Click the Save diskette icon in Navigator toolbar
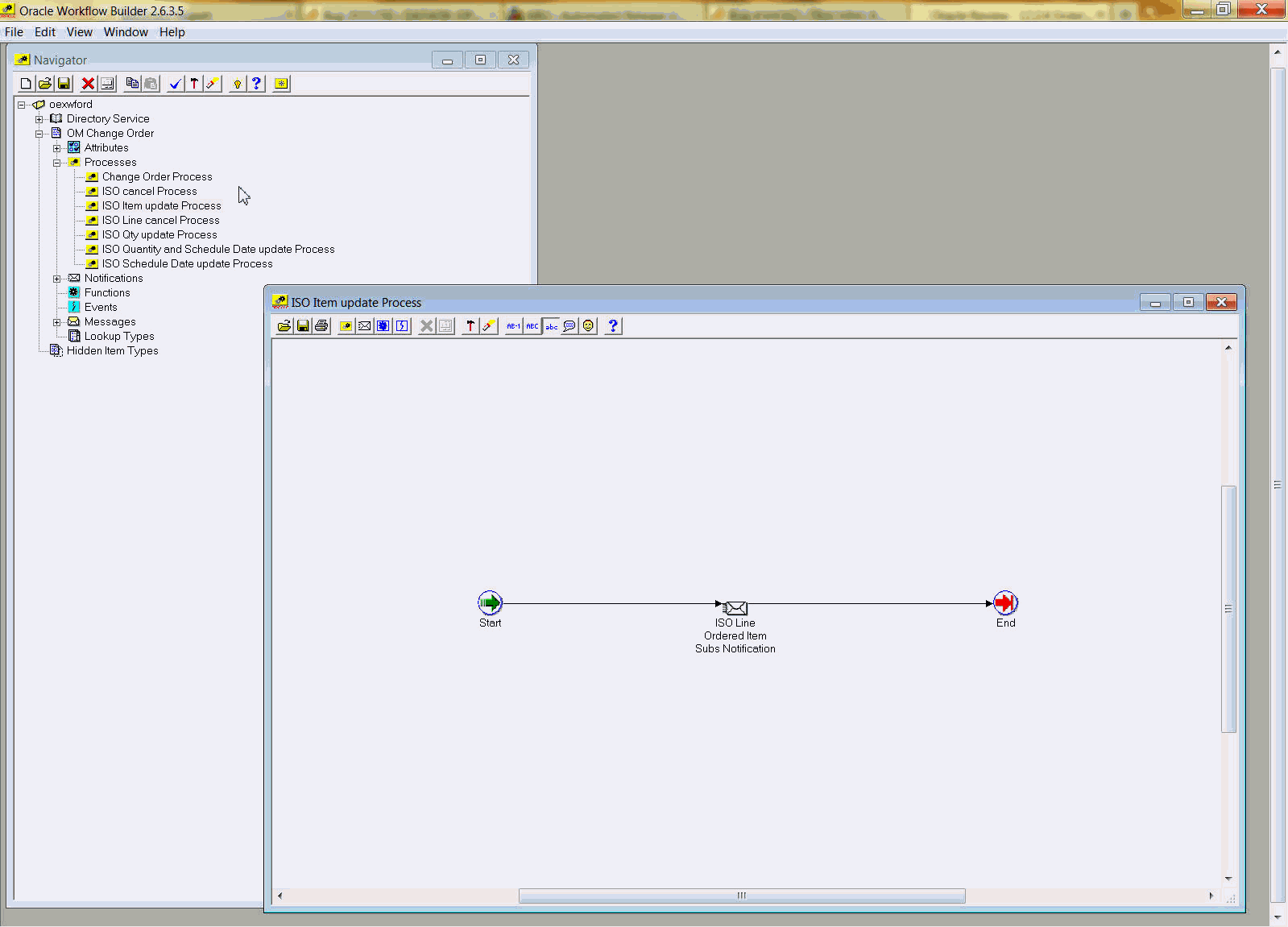1288x927 pixels. (x=64, y=84)
